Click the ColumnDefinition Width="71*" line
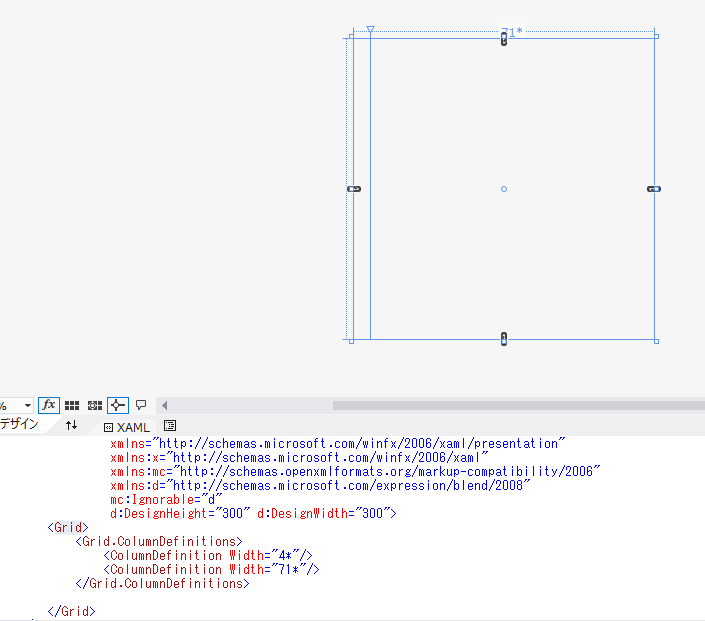This screenshot has width=705, height=621. [x=211, y=569]
